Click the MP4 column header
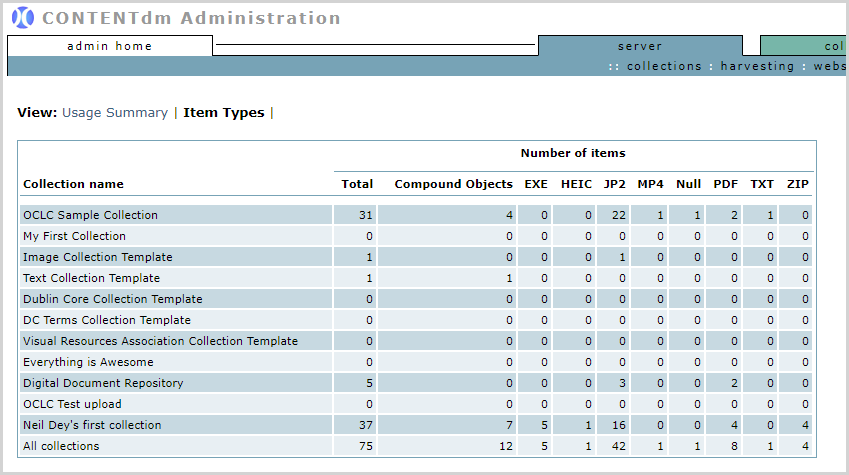This screenshot has height=475, width=849. (650, 184)
